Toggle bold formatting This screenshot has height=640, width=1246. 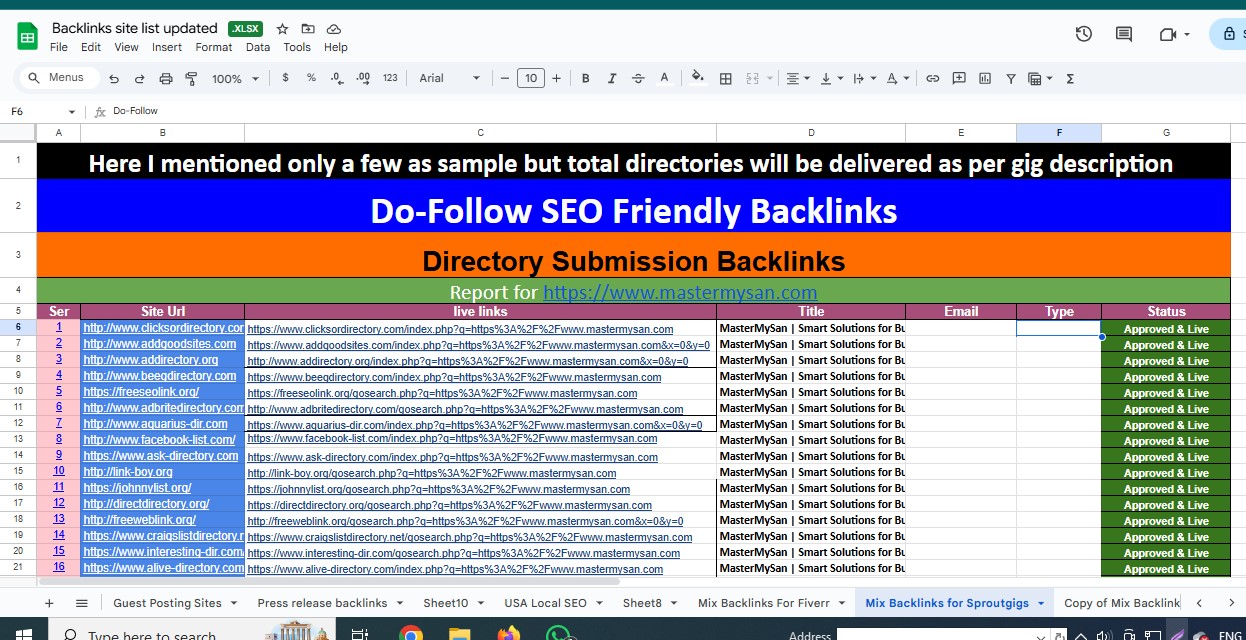[586, 78]
